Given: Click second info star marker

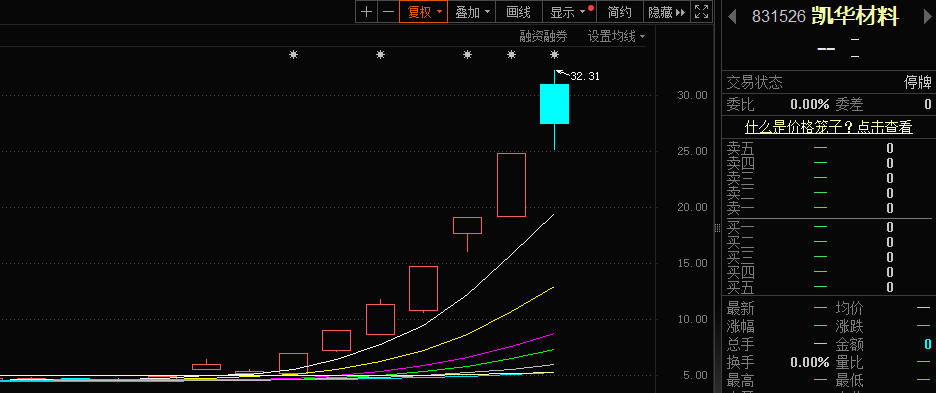Looking at the screenshot, I should pos(380,55).
